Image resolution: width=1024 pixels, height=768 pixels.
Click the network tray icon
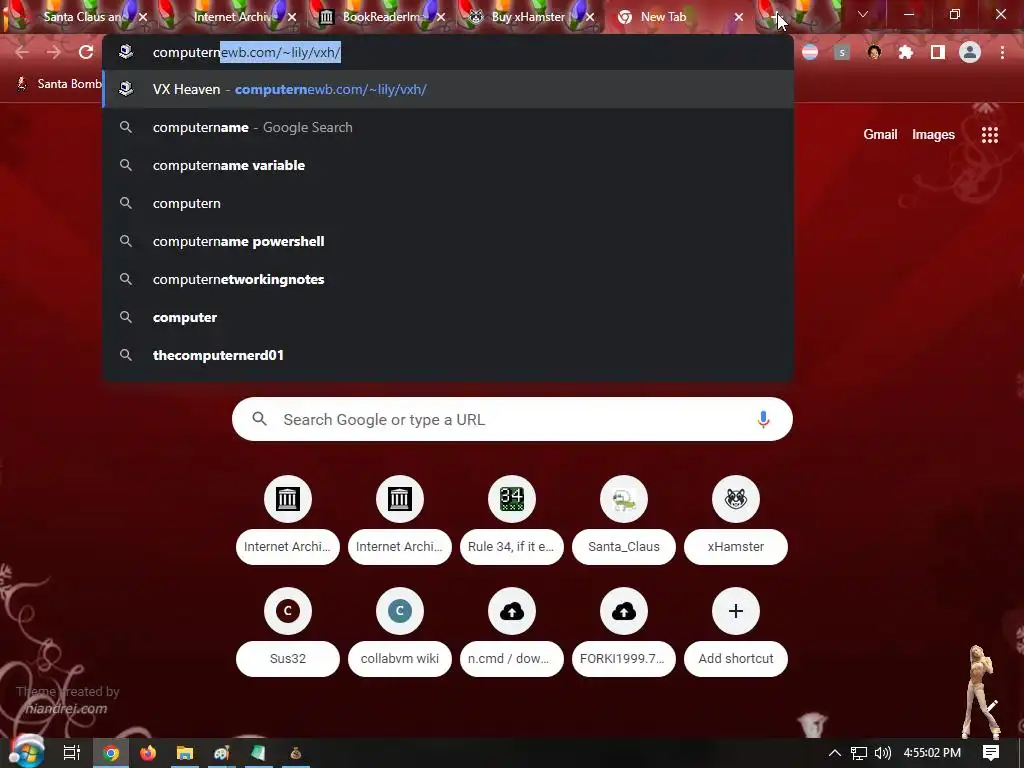click(x=858, y=753)
